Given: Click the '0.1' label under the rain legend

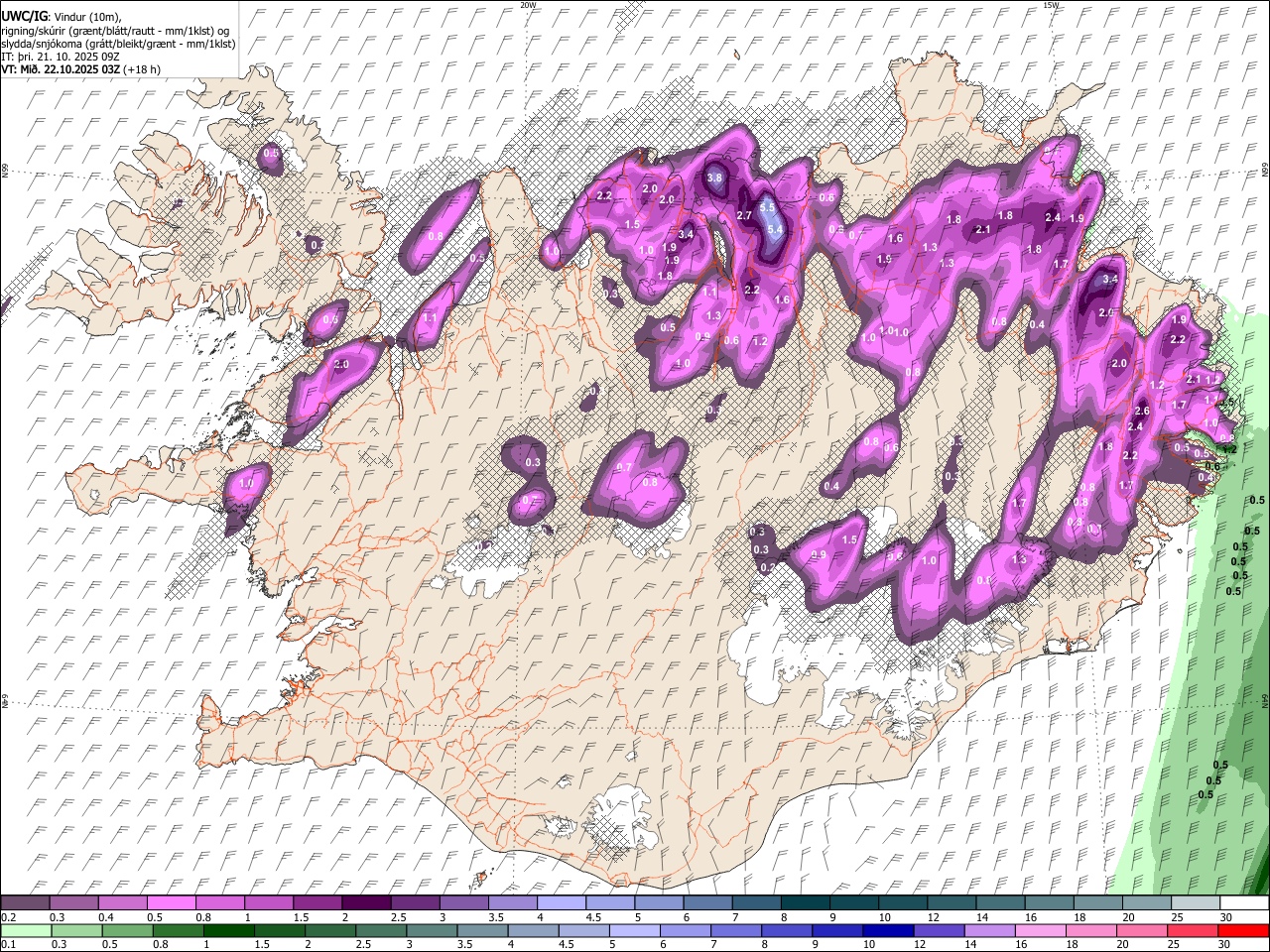Looking at the screenshot, I should (9, 945).
